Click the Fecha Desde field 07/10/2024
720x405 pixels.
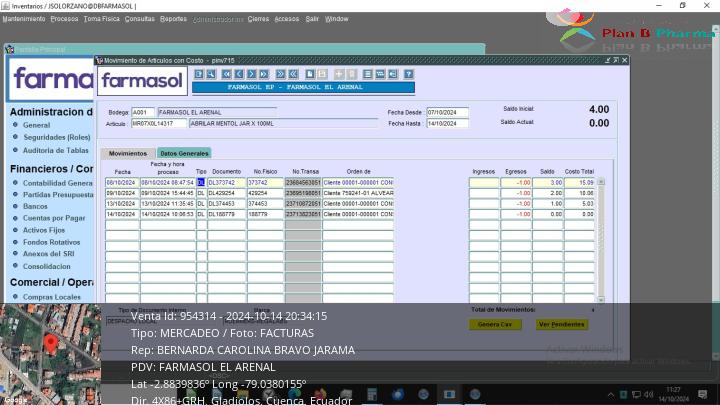click(x=448, y=112)
